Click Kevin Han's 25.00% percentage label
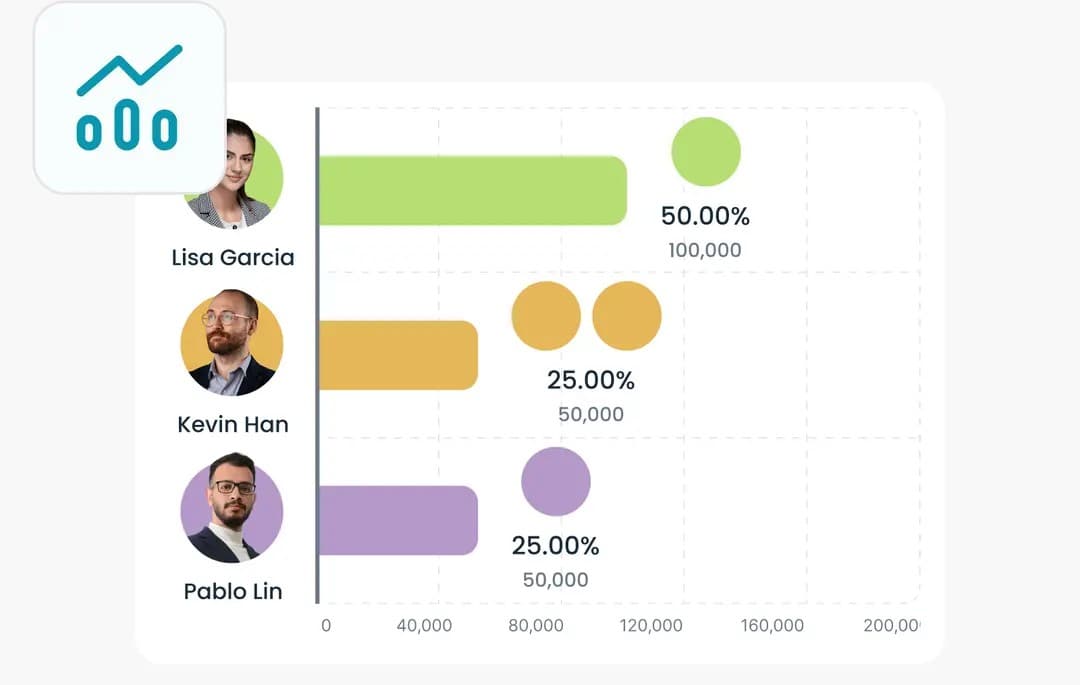This screenshot has width=1080, height=685. [x=591, y=380]
